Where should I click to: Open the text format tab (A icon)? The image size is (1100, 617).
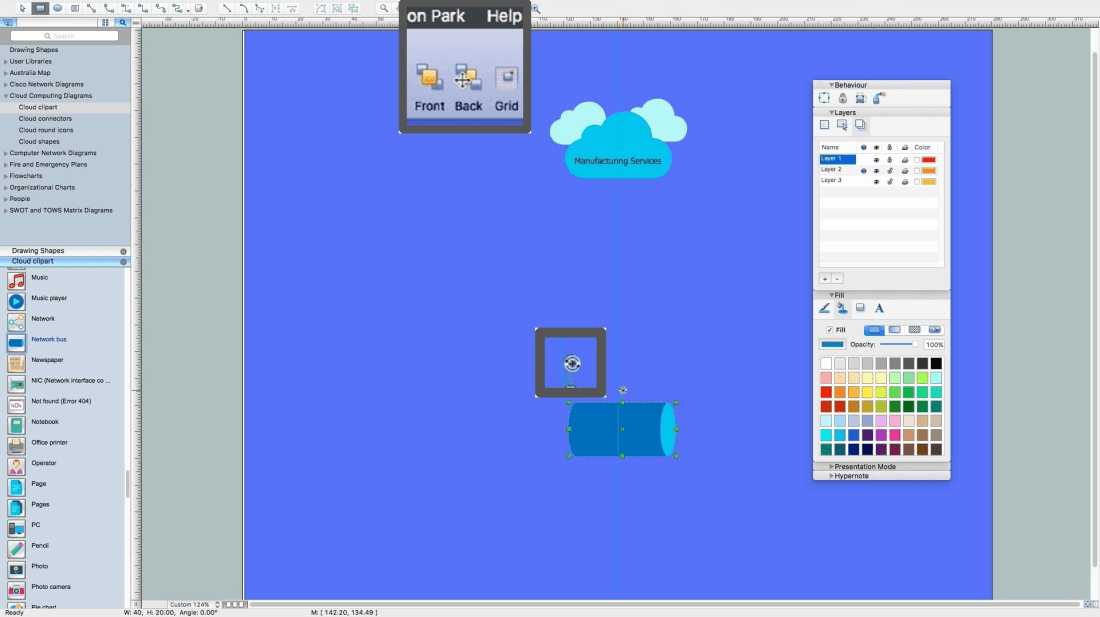[x=879, y=308]
